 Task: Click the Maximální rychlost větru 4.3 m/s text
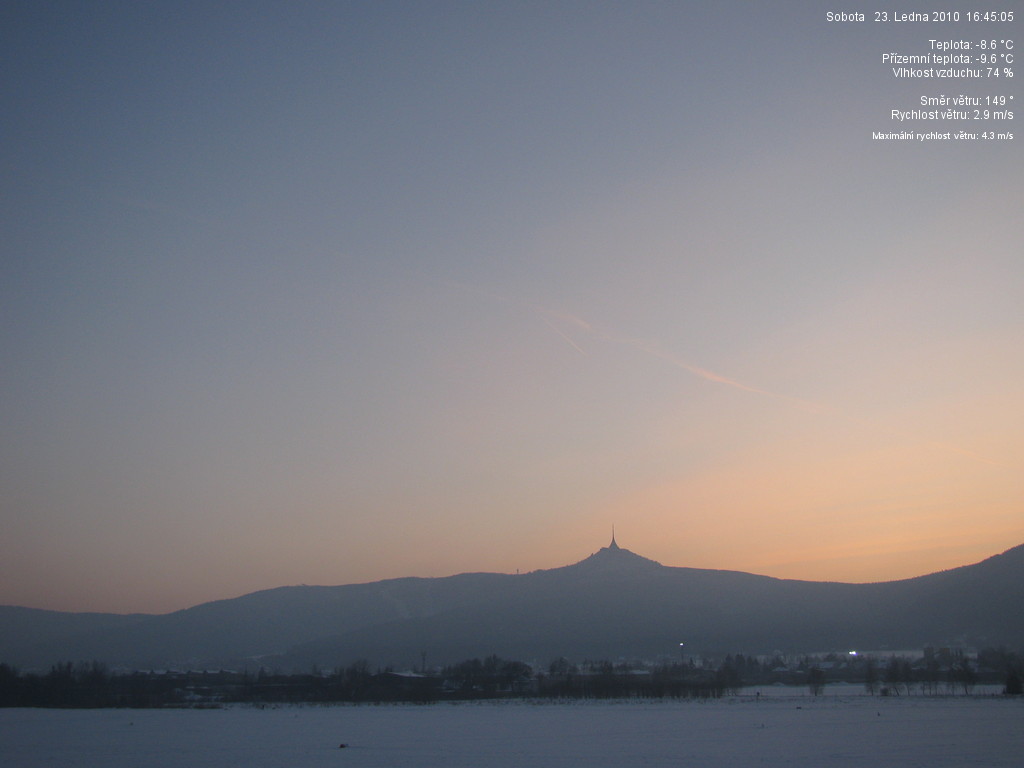[x=942, y=136]
